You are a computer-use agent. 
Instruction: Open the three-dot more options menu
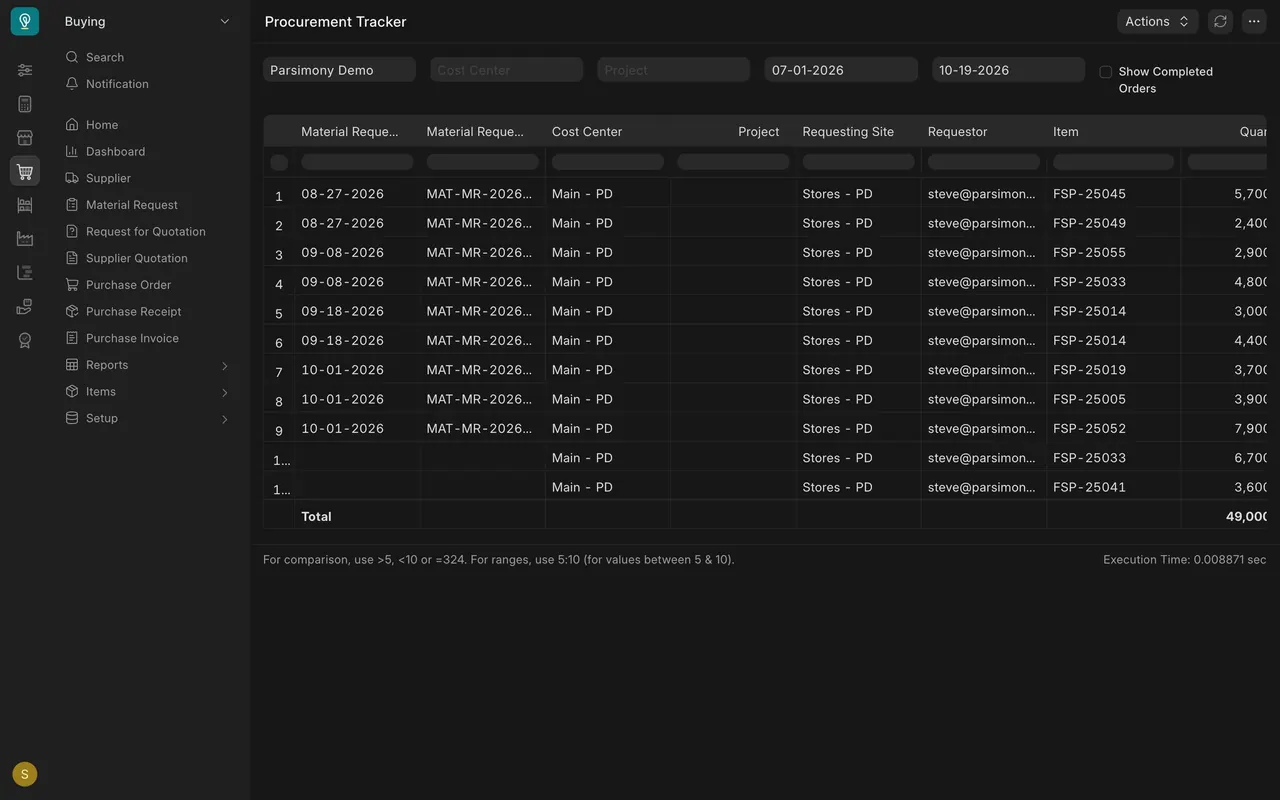tap(1254, 21)
